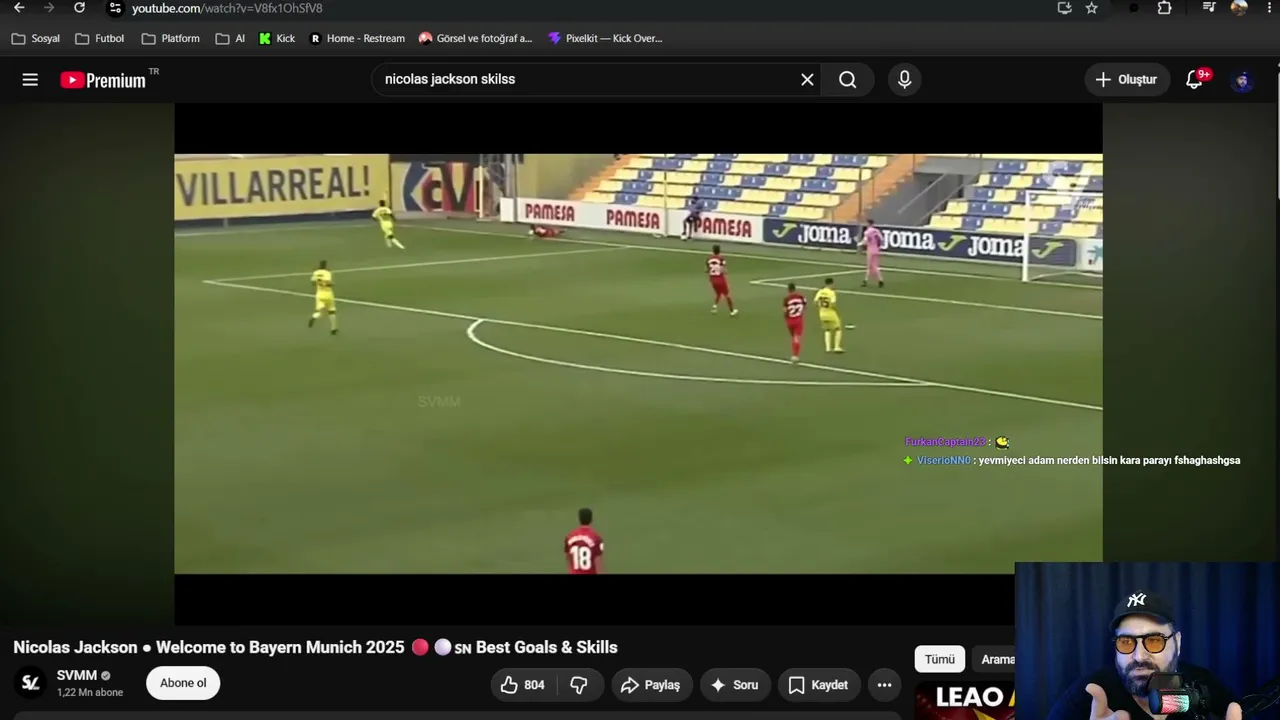
Task: Open the YouTube guide hamburger menu
Action: 30,80
